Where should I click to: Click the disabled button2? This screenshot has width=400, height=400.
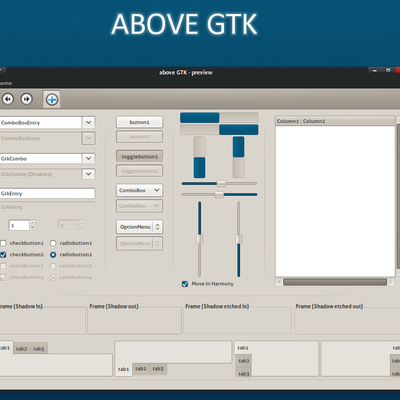(139, 137)
